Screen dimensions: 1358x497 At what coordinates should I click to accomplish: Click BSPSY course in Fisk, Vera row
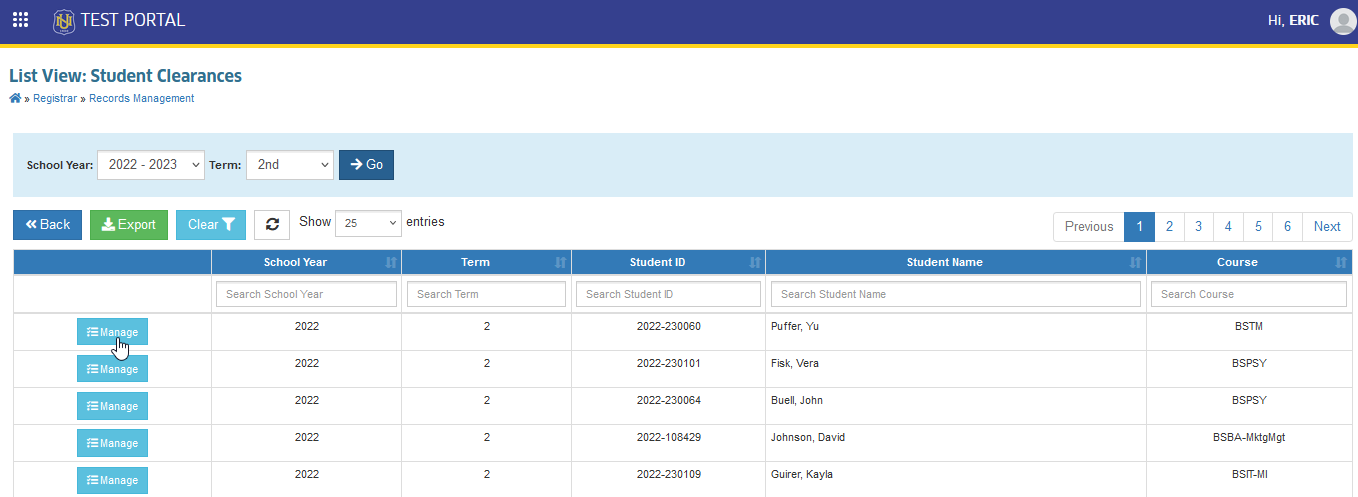pos(1250,363)
